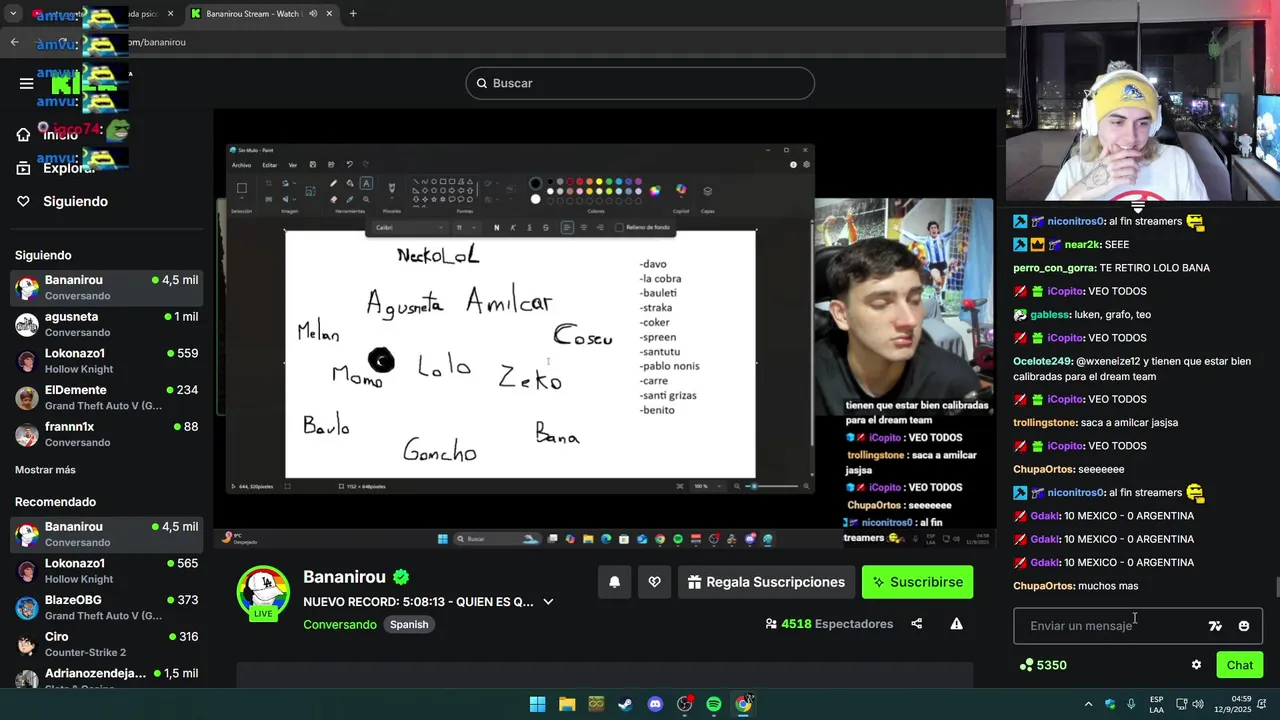Viewport: 1280px width, 720px height.
Task: Click the 5350 channel points balance
Action: (1043, 665)
